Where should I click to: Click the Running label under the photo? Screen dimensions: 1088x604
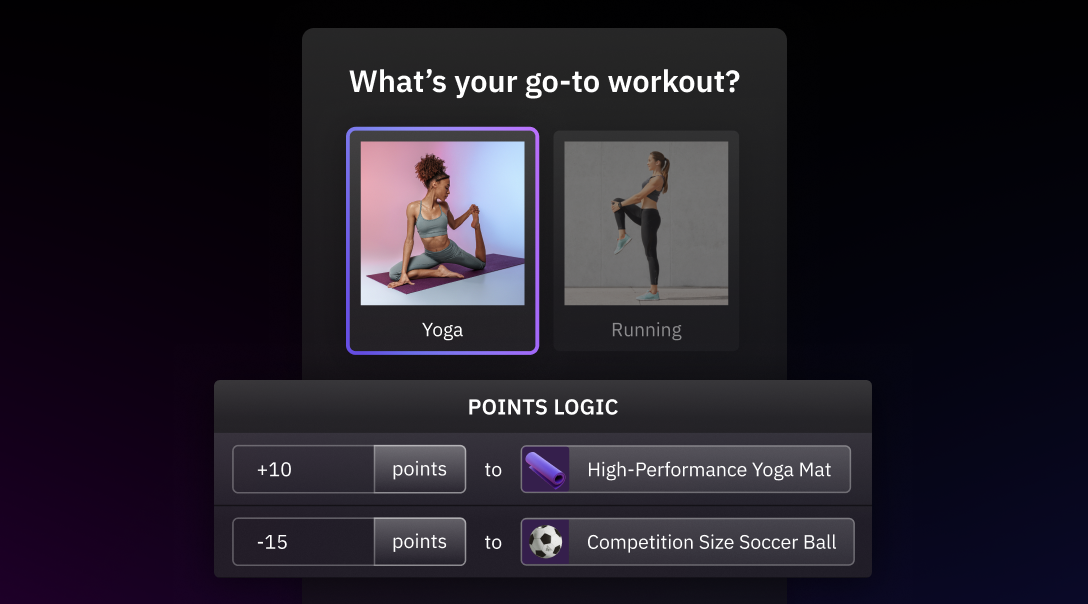coord(646,330)
